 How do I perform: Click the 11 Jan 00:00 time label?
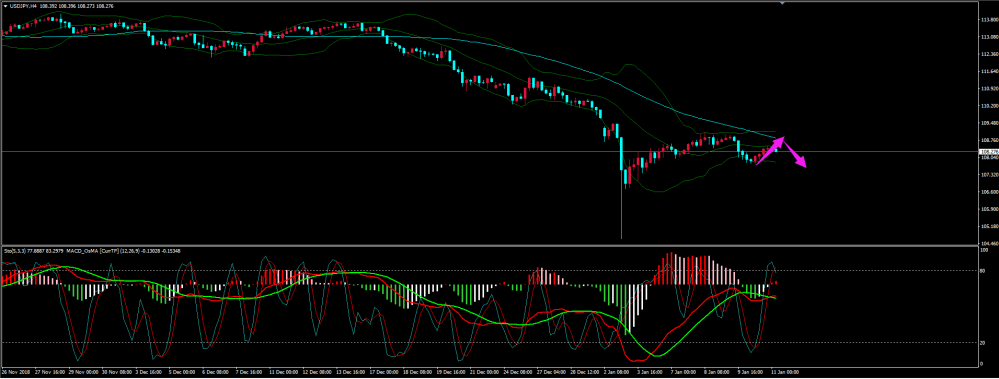[x=785, y=371]
